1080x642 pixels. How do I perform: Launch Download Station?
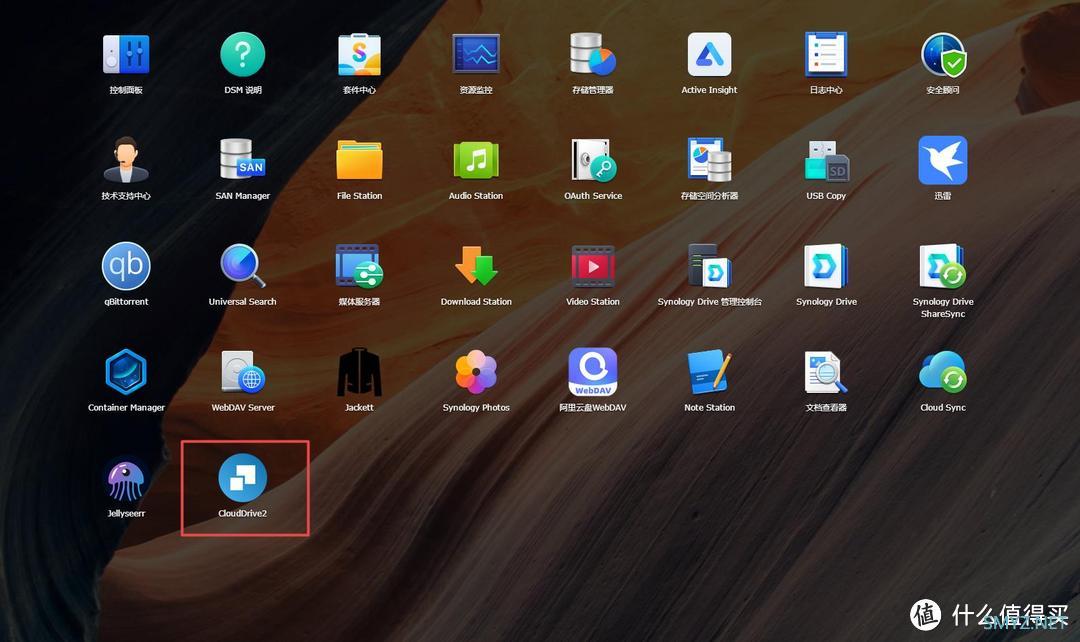[476, 266]
